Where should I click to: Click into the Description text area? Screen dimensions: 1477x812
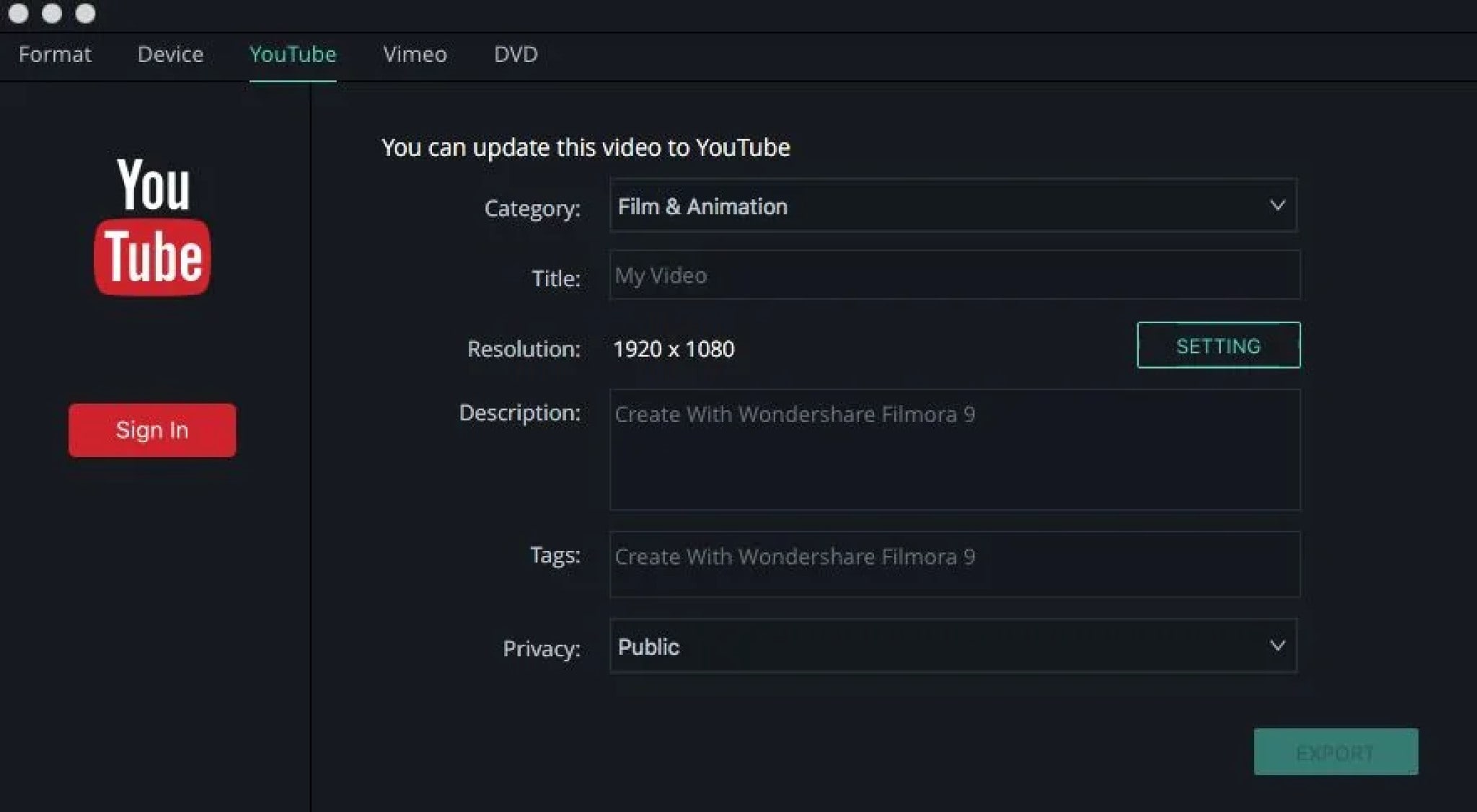tap(954, 450)
